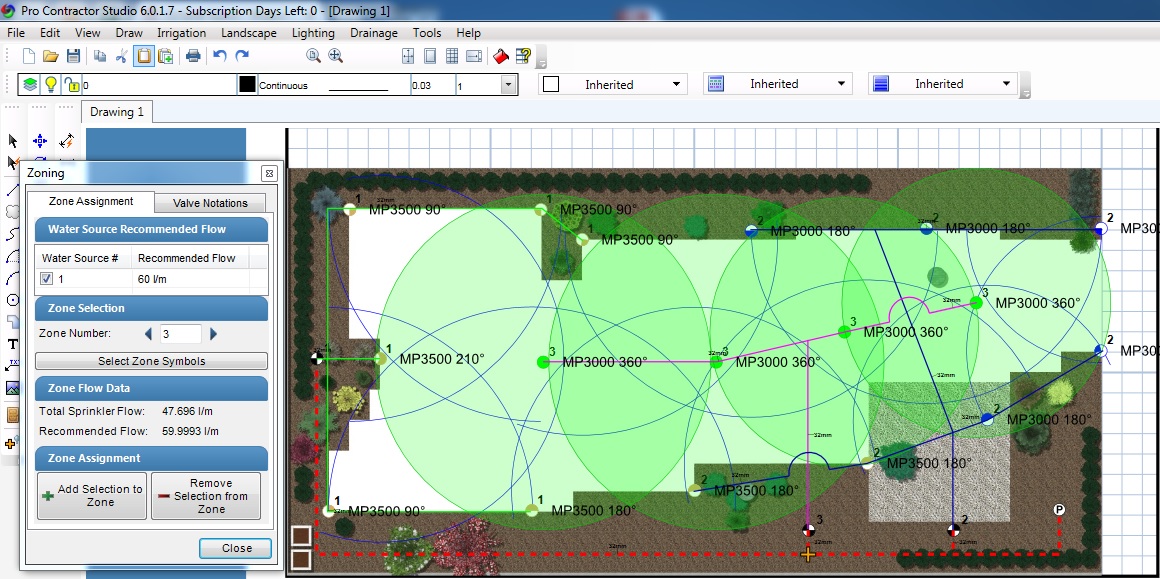
Task: Open the layers stack icon
Action: click(x=30, y=85)
